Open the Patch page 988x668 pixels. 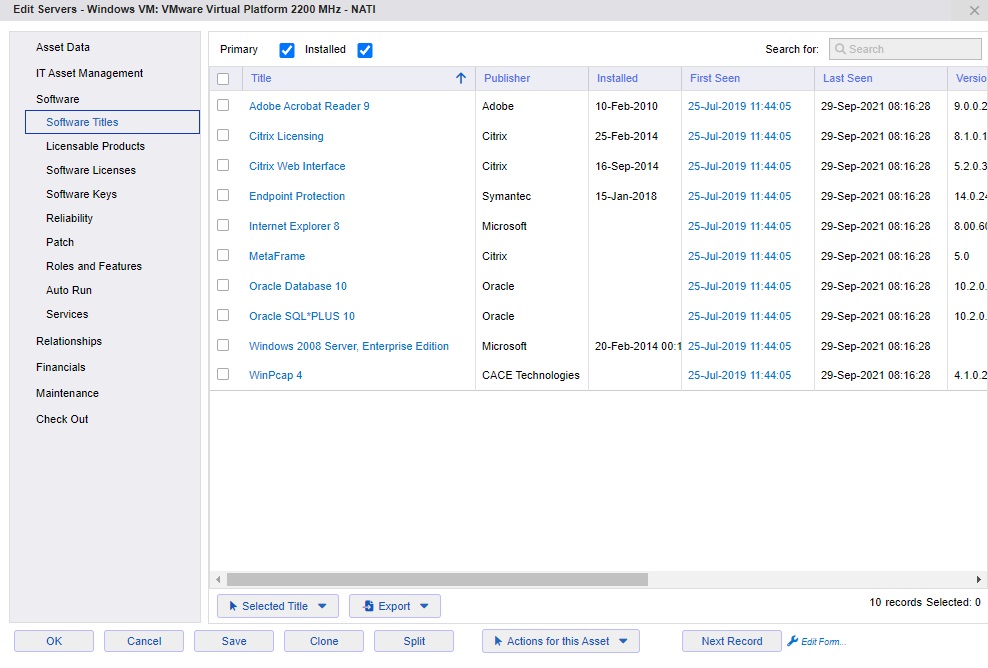60,242
